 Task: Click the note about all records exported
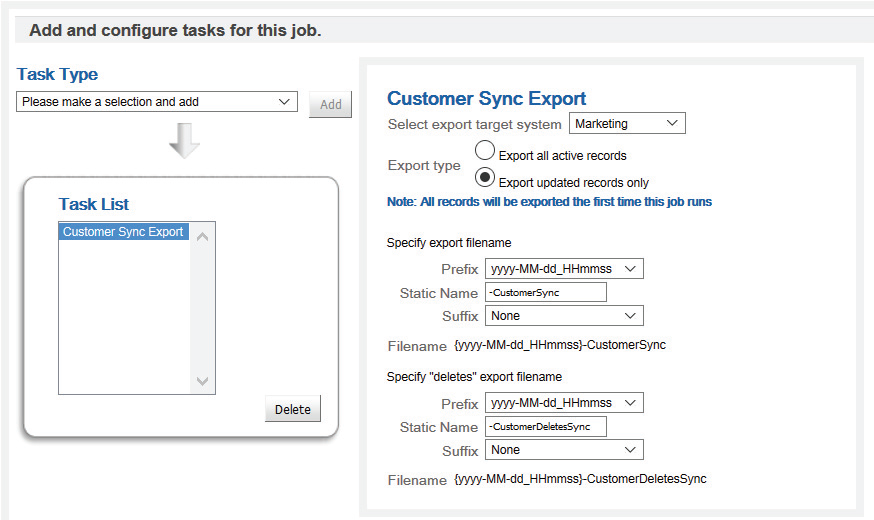point(549,202)
